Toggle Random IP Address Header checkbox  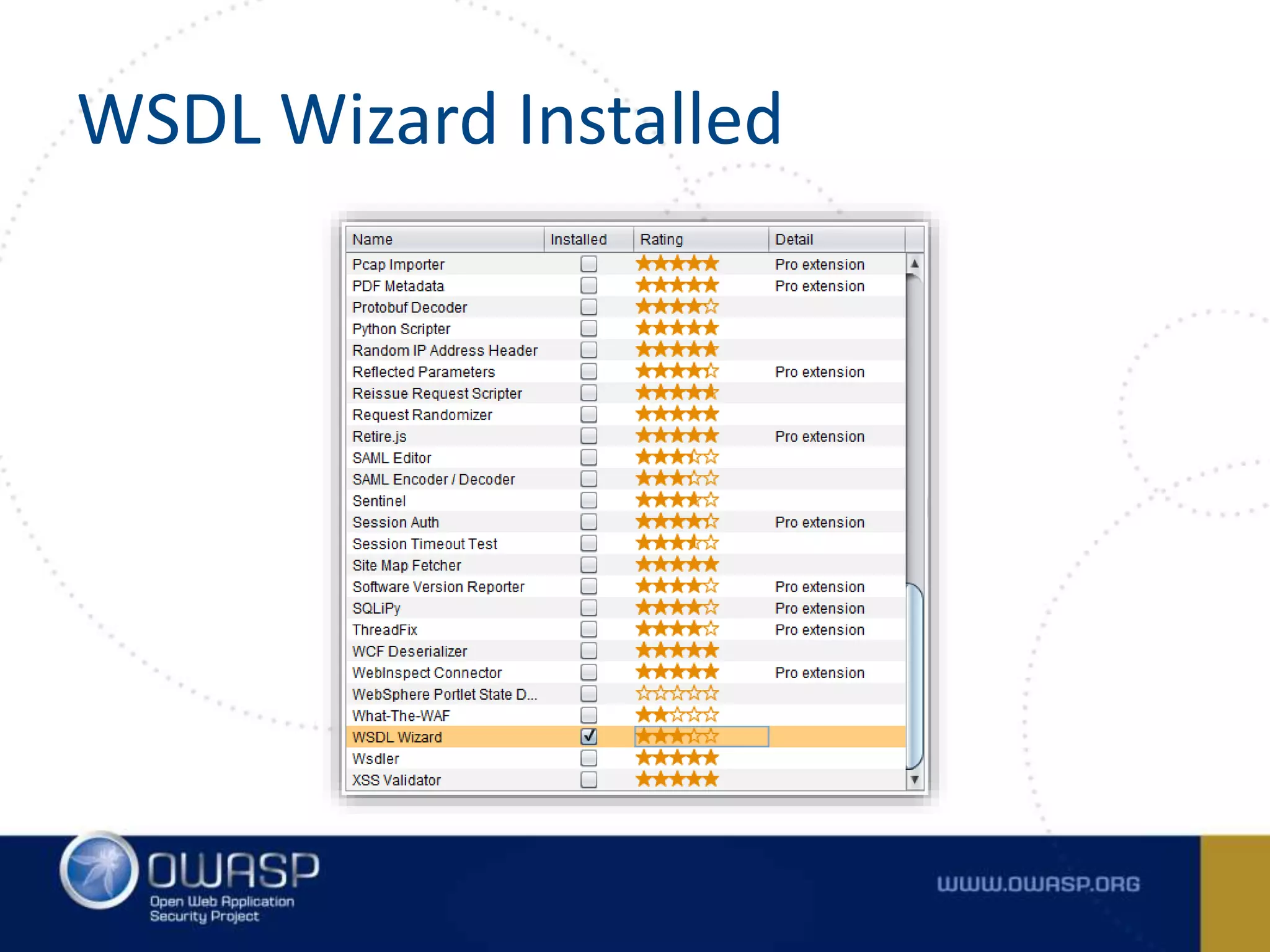coord(588,350)
